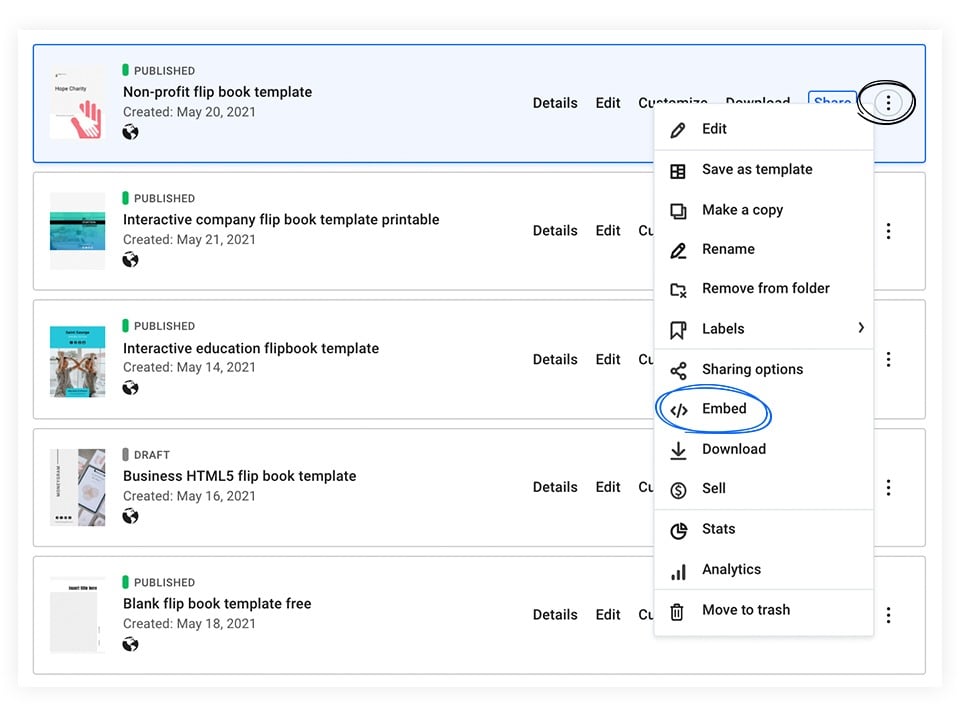Viewport: 960px width, 716px height.
Task: Open three-dot menu for Business HTML5 flip book
Action: point(888,487)
